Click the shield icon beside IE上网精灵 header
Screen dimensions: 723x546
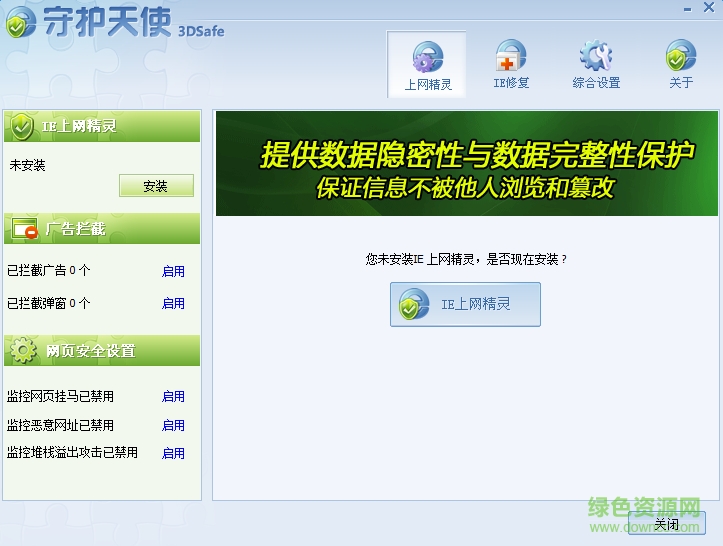(x=22, y=126)
